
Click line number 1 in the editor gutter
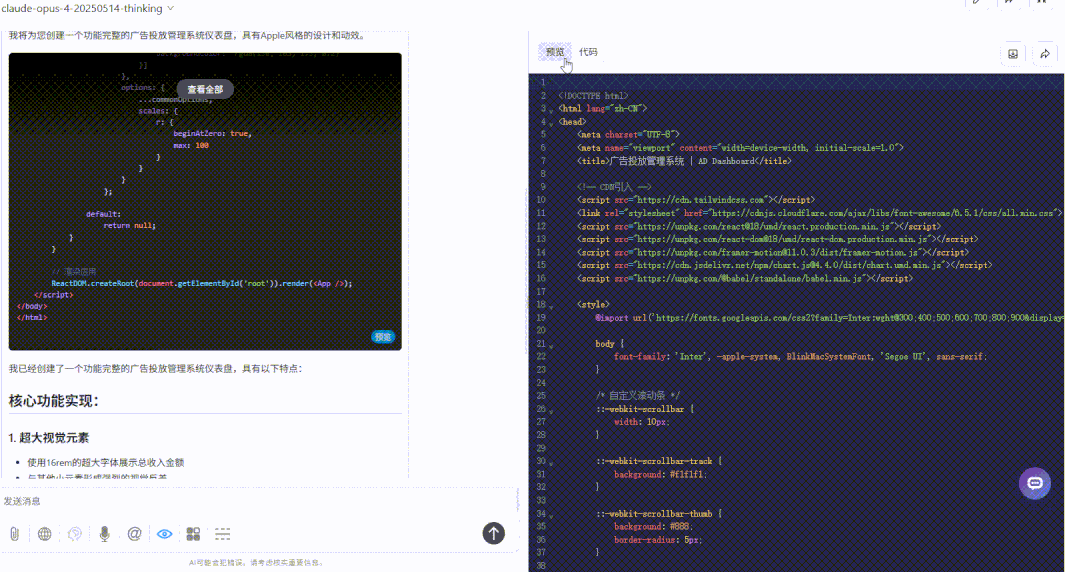[x=542, y=82]
